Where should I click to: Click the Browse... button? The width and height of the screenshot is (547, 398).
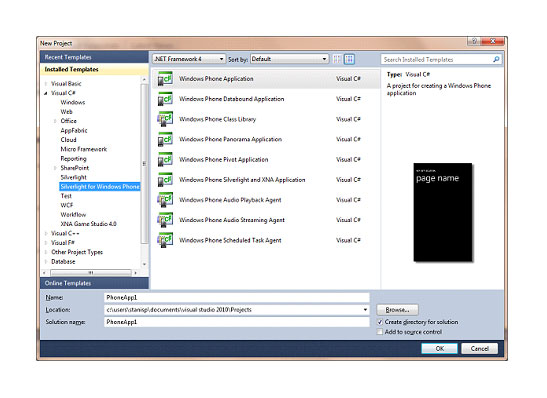pos(397,310)
